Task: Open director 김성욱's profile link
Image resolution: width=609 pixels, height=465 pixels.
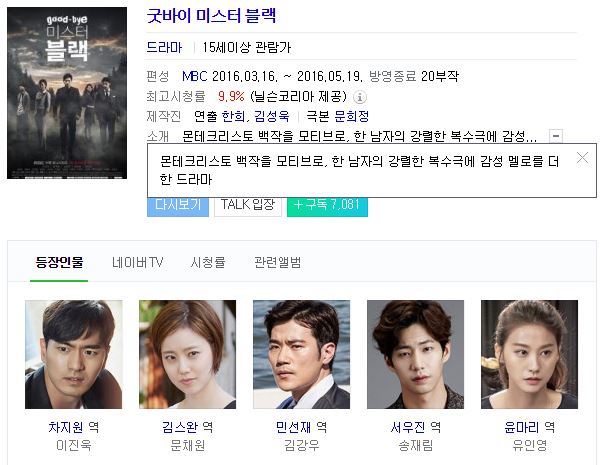Action: tap(271, 116)
